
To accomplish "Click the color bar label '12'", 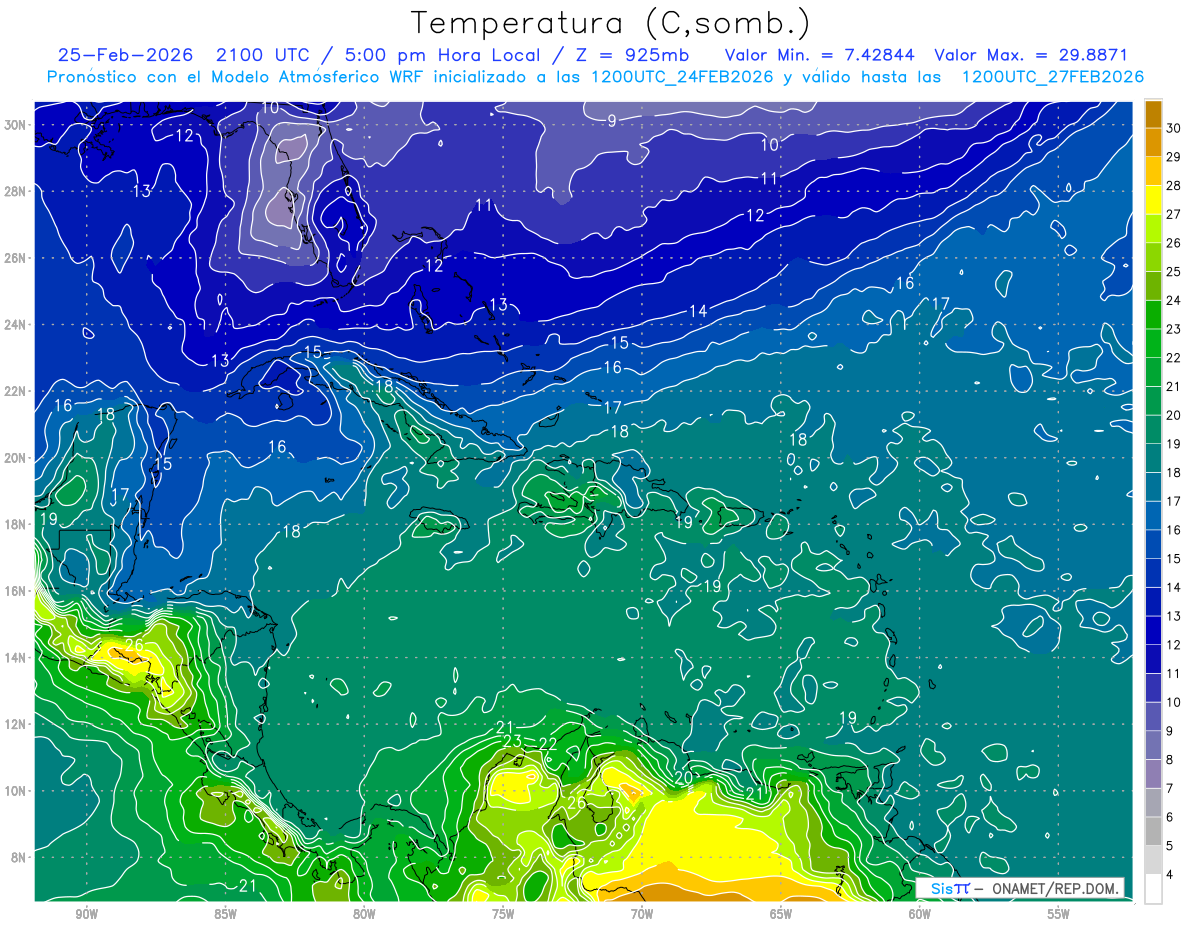I will 1174,645.
